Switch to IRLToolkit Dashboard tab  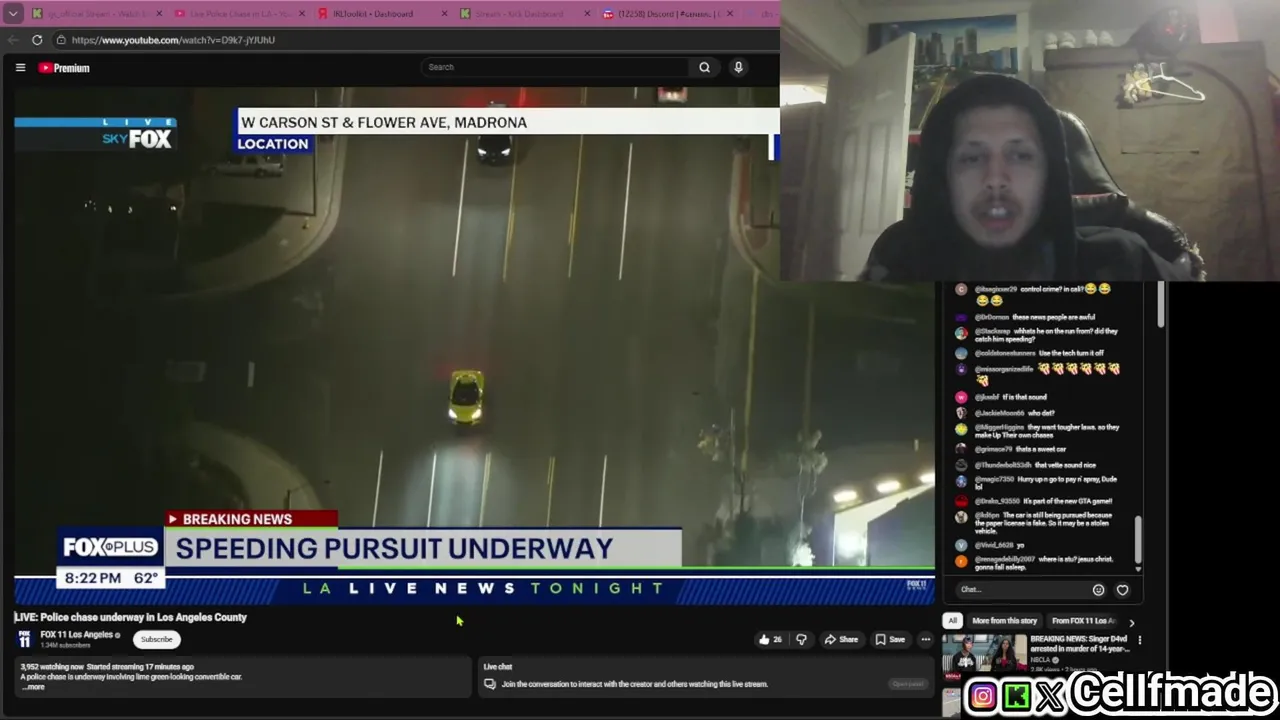372,14
